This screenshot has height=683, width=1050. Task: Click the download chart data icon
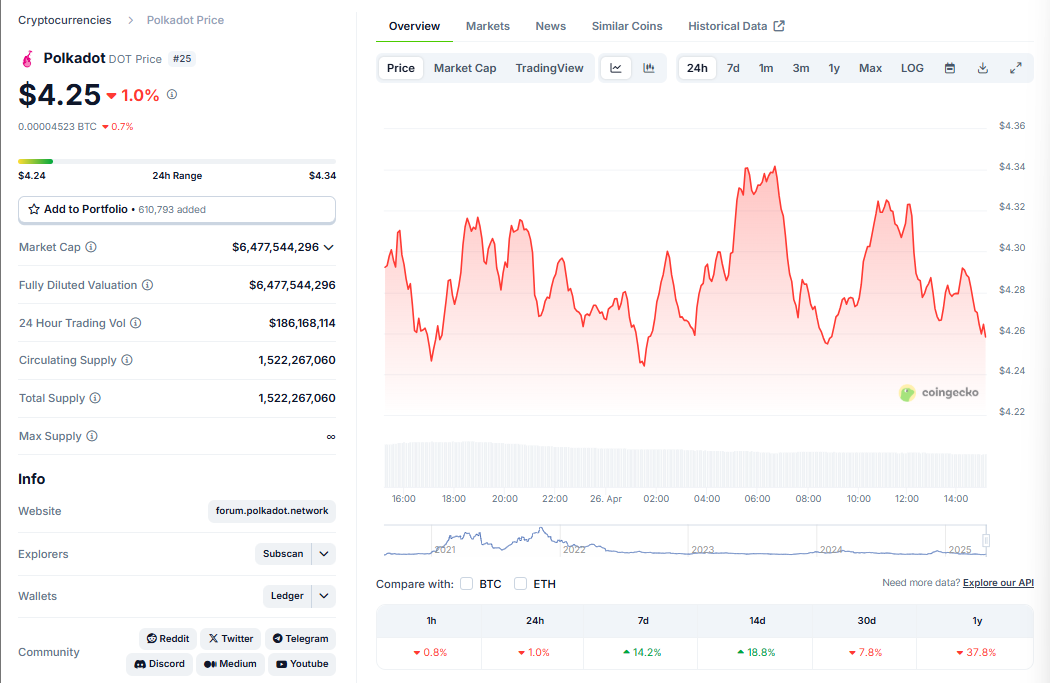[x=982, y=68]
